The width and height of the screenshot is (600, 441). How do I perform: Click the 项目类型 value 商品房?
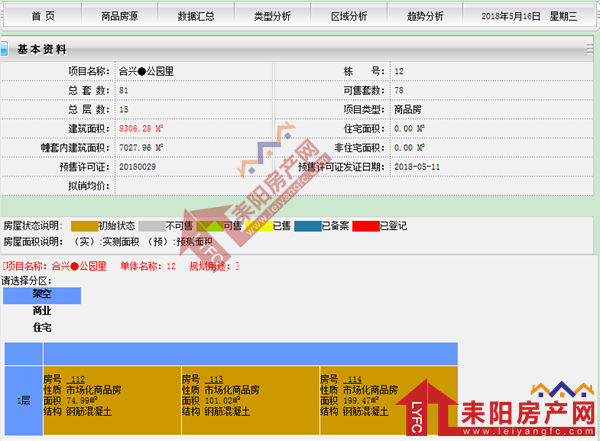click(x=408, y=109)
